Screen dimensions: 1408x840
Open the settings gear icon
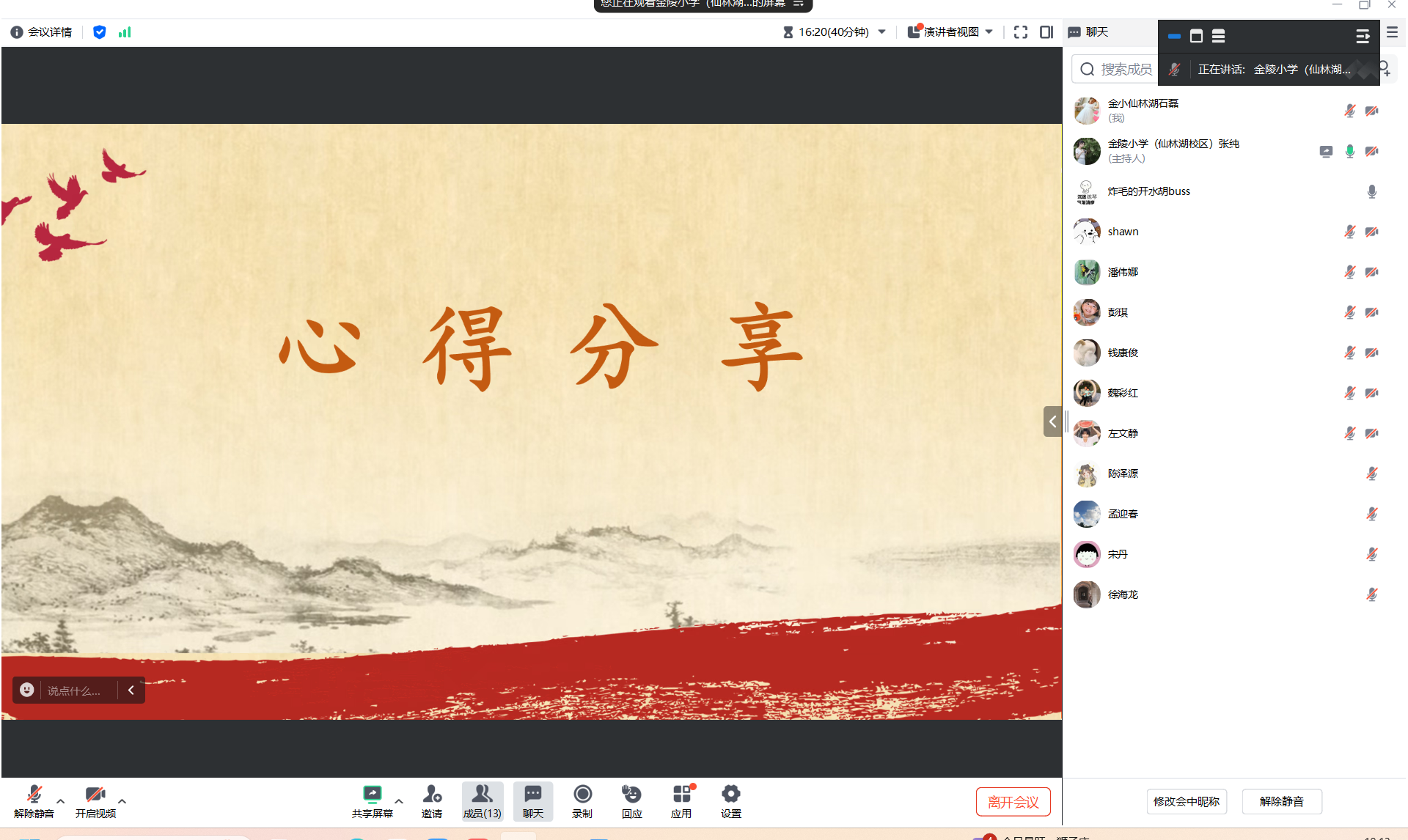(730, 795)
